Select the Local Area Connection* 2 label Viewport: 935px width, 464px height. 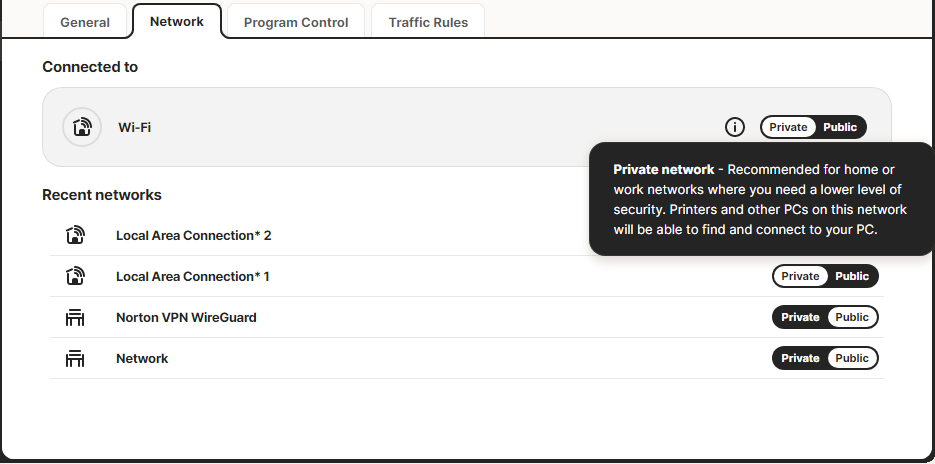193,235
